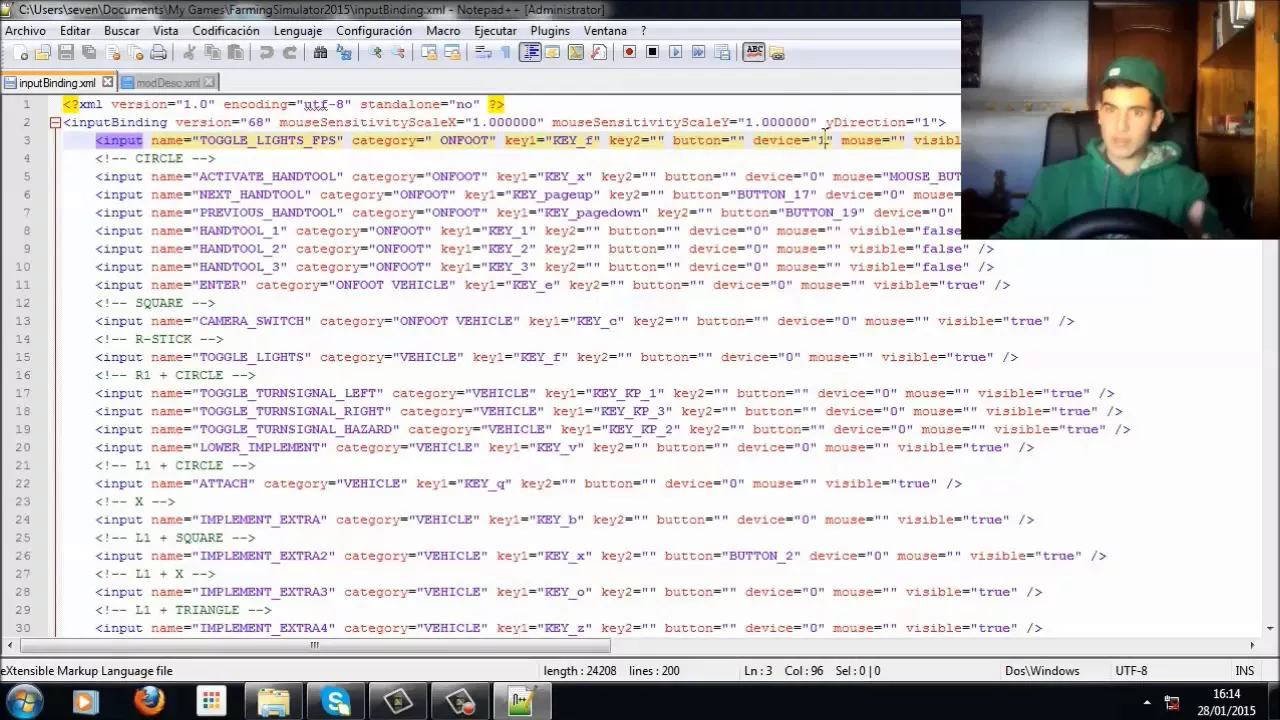Open the Document Map icon
Image resolution: width=1280 pixels, height=720 pixels.
pyautogui.click(x=575, y=52)
